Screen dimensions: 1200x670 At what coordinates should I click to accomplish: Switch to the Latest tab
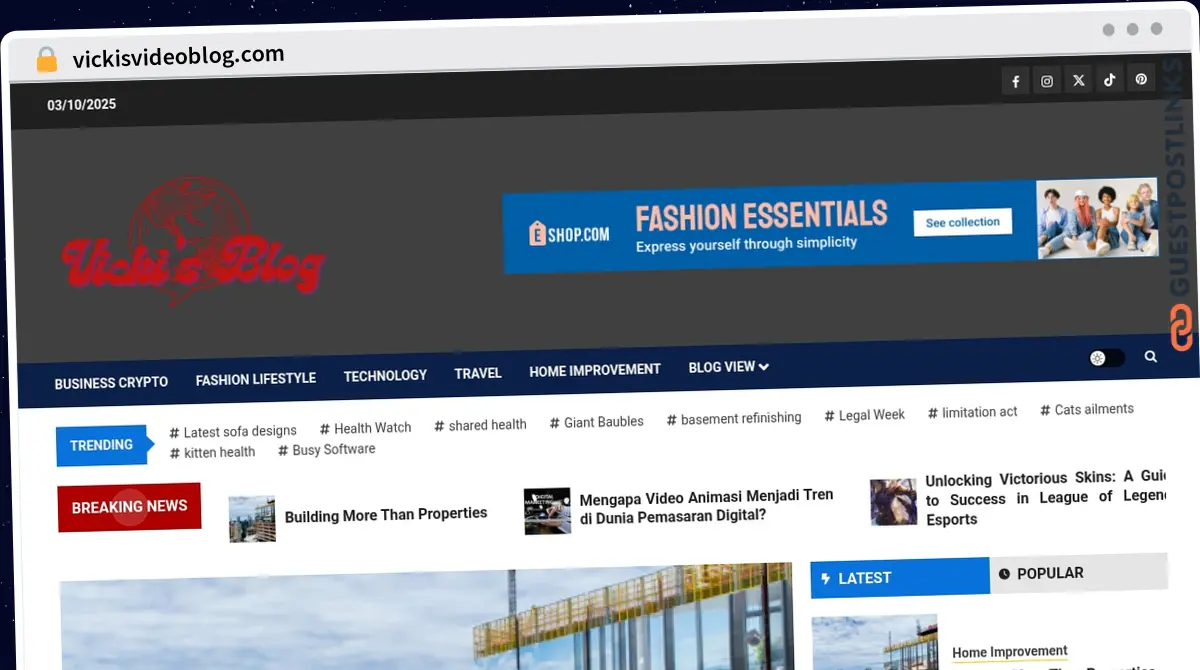pos(900,578)
